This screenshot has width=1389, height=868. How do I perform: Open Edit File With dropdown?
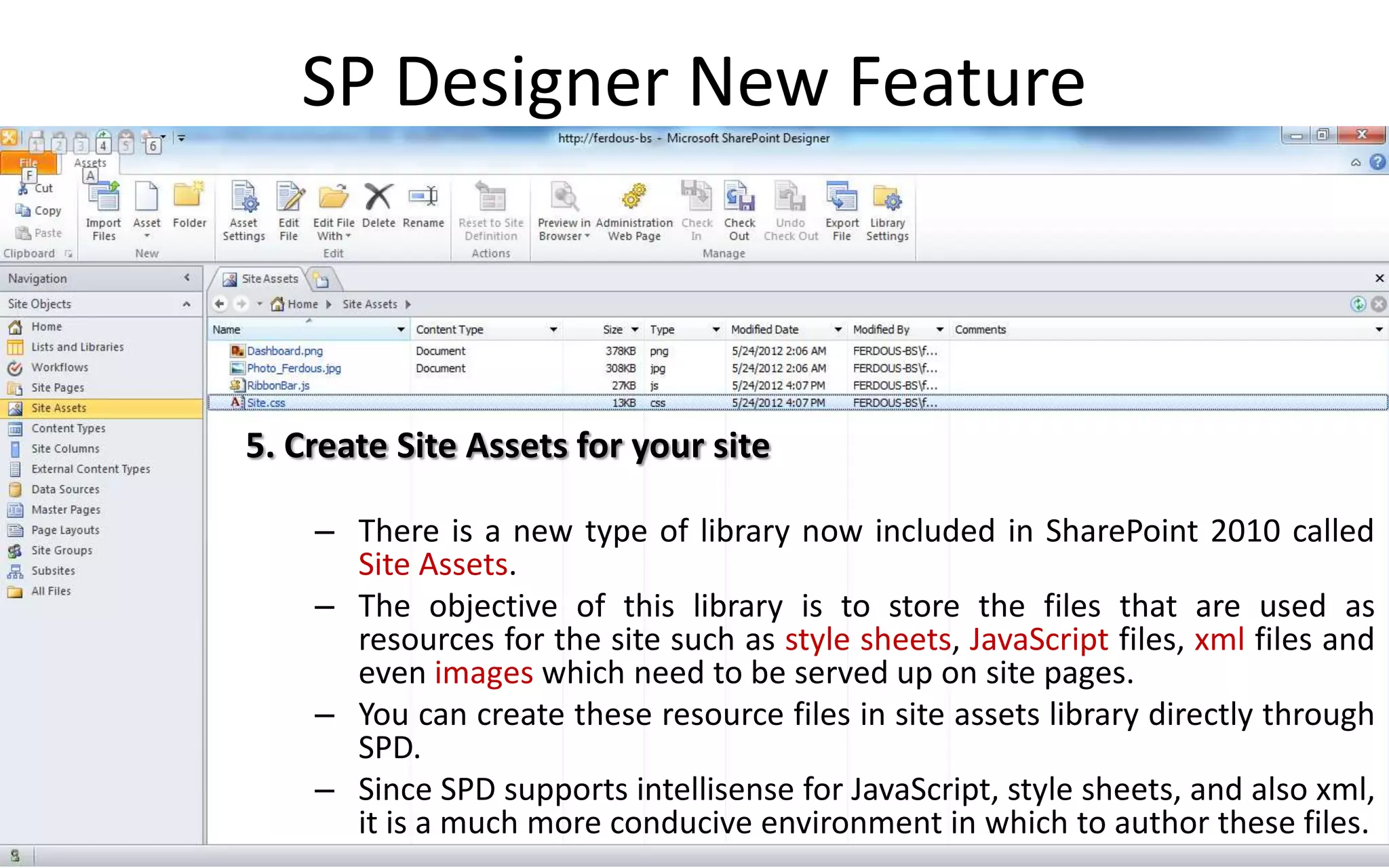tap(334, 229)
